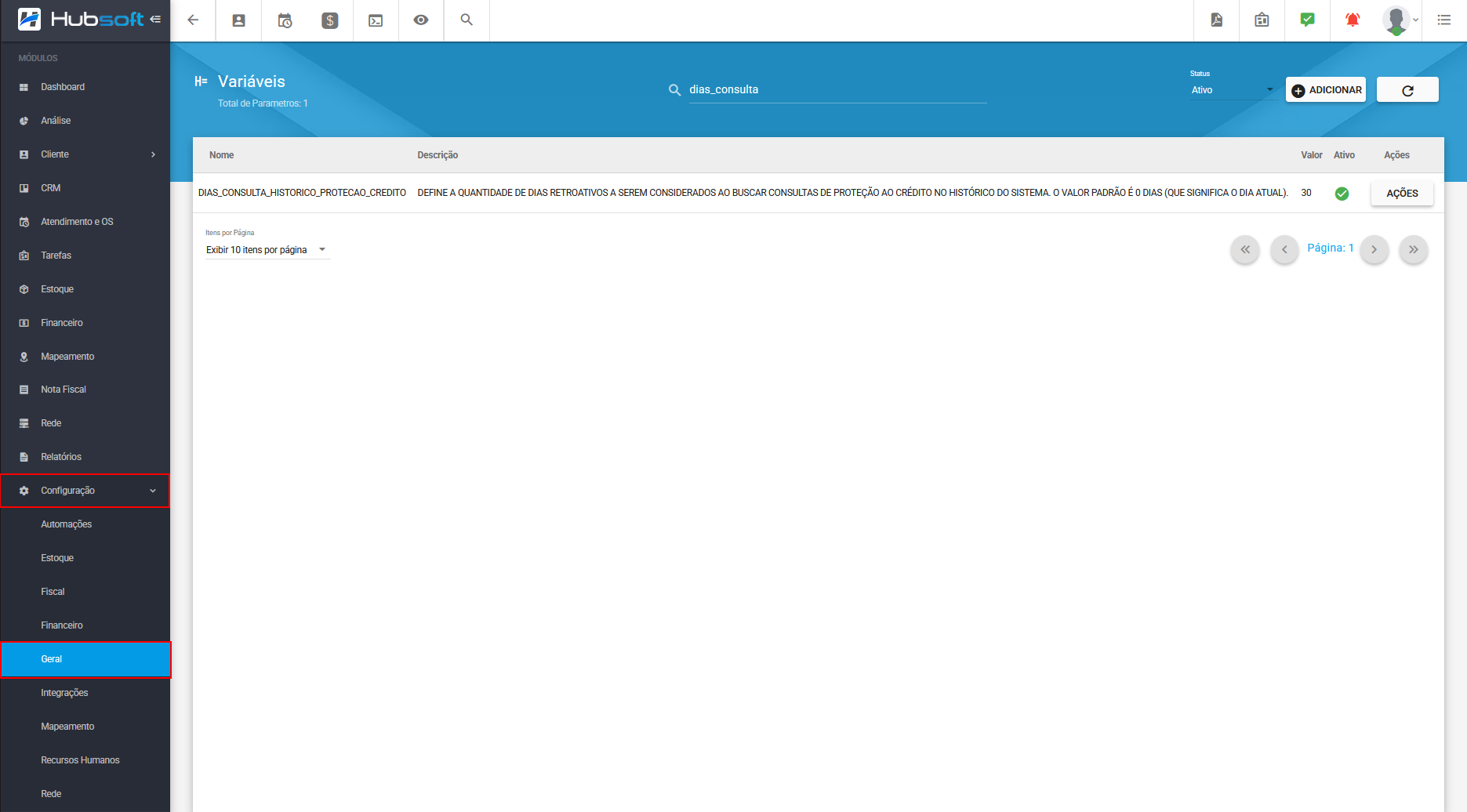Open the Exibir 10 itens por página dropdown
The height and width of the screenshot is (812, 1467).
pyautogui.click(x=267, y=250)
